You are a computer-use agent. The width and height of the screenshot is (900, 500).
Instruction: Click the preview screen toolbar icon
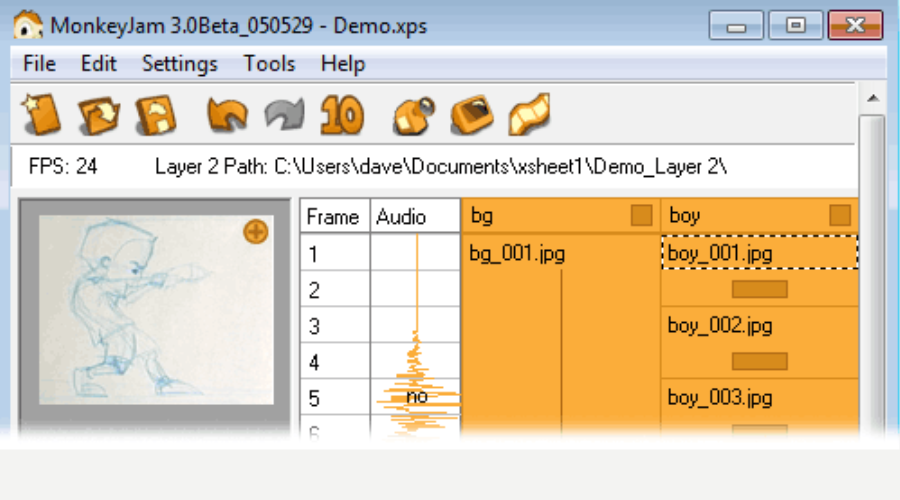click(x=472, y=115)
